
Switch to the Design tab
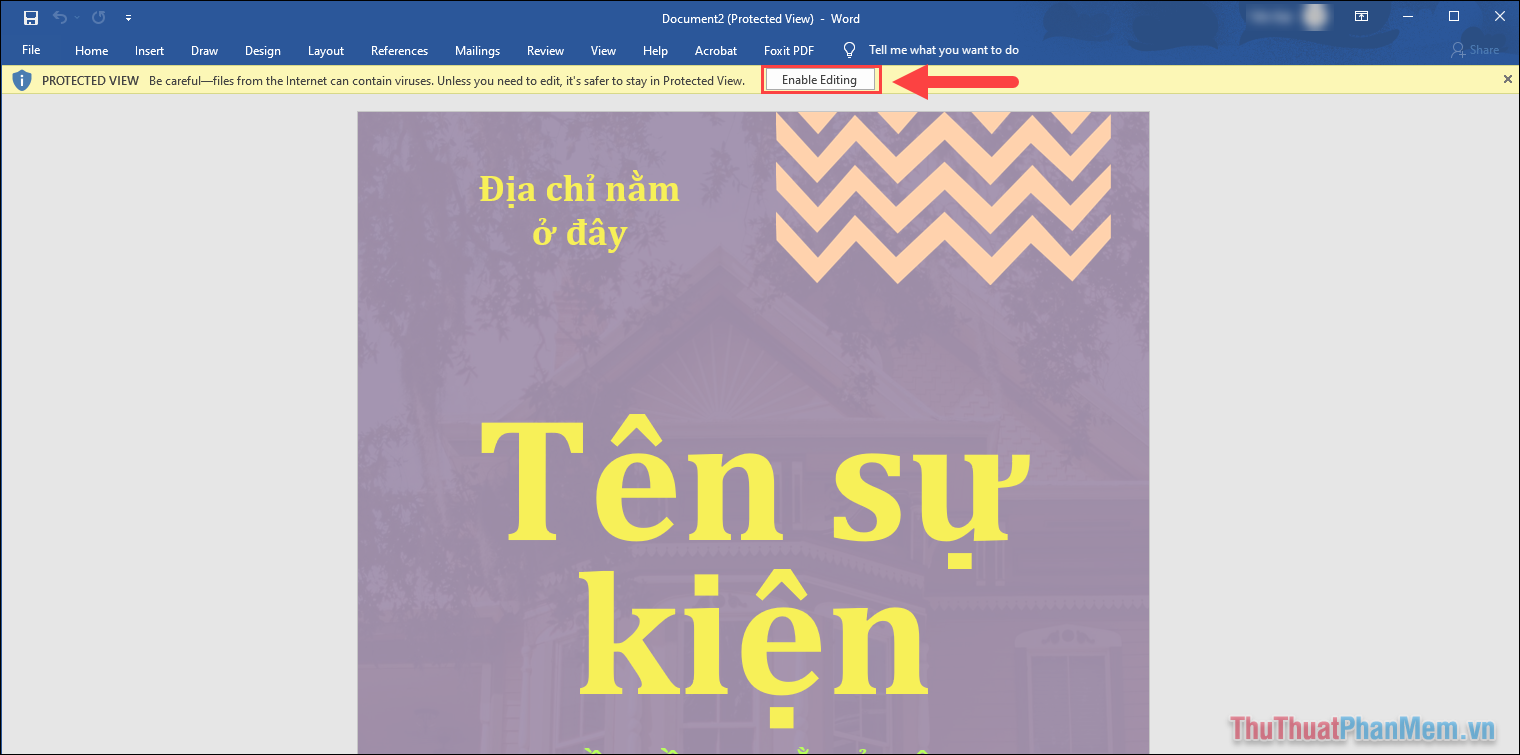[262, 49]
